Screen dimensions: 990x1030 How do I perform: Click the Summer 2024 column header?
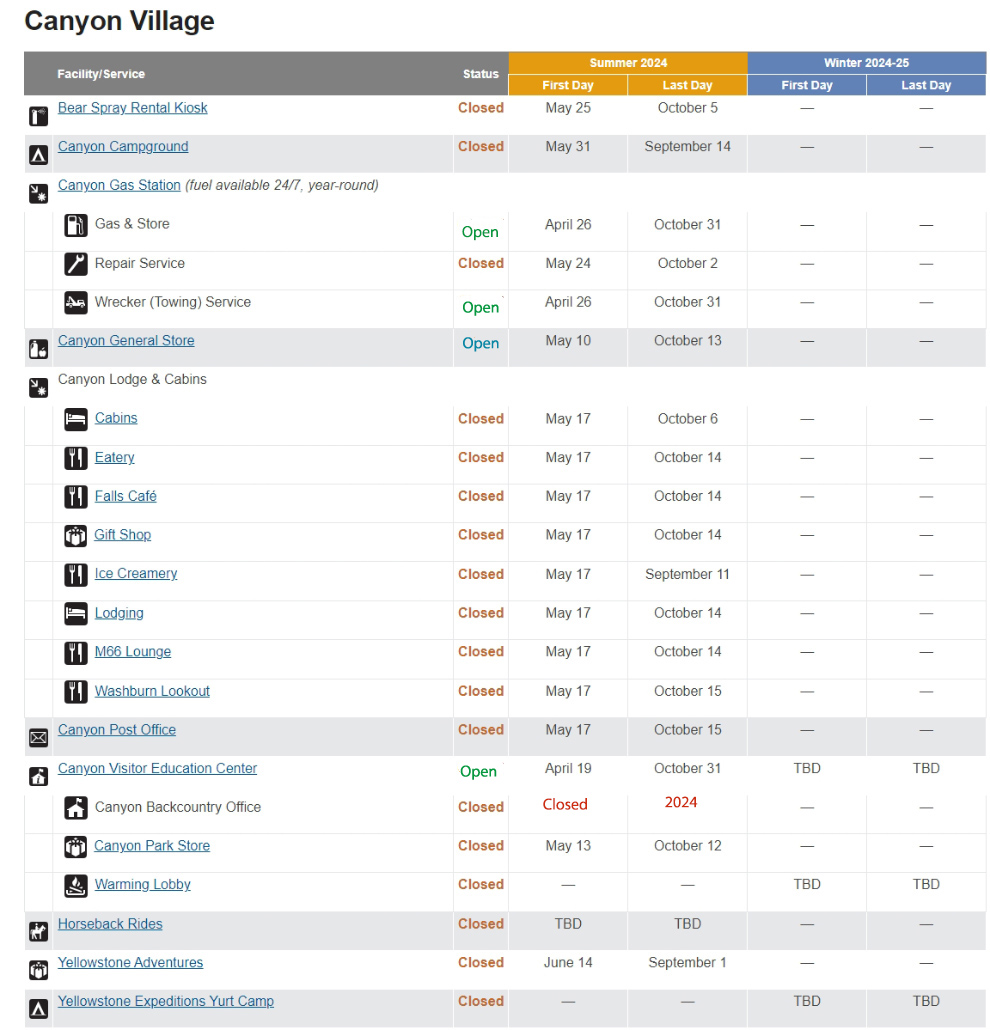(x=627, y=63)
